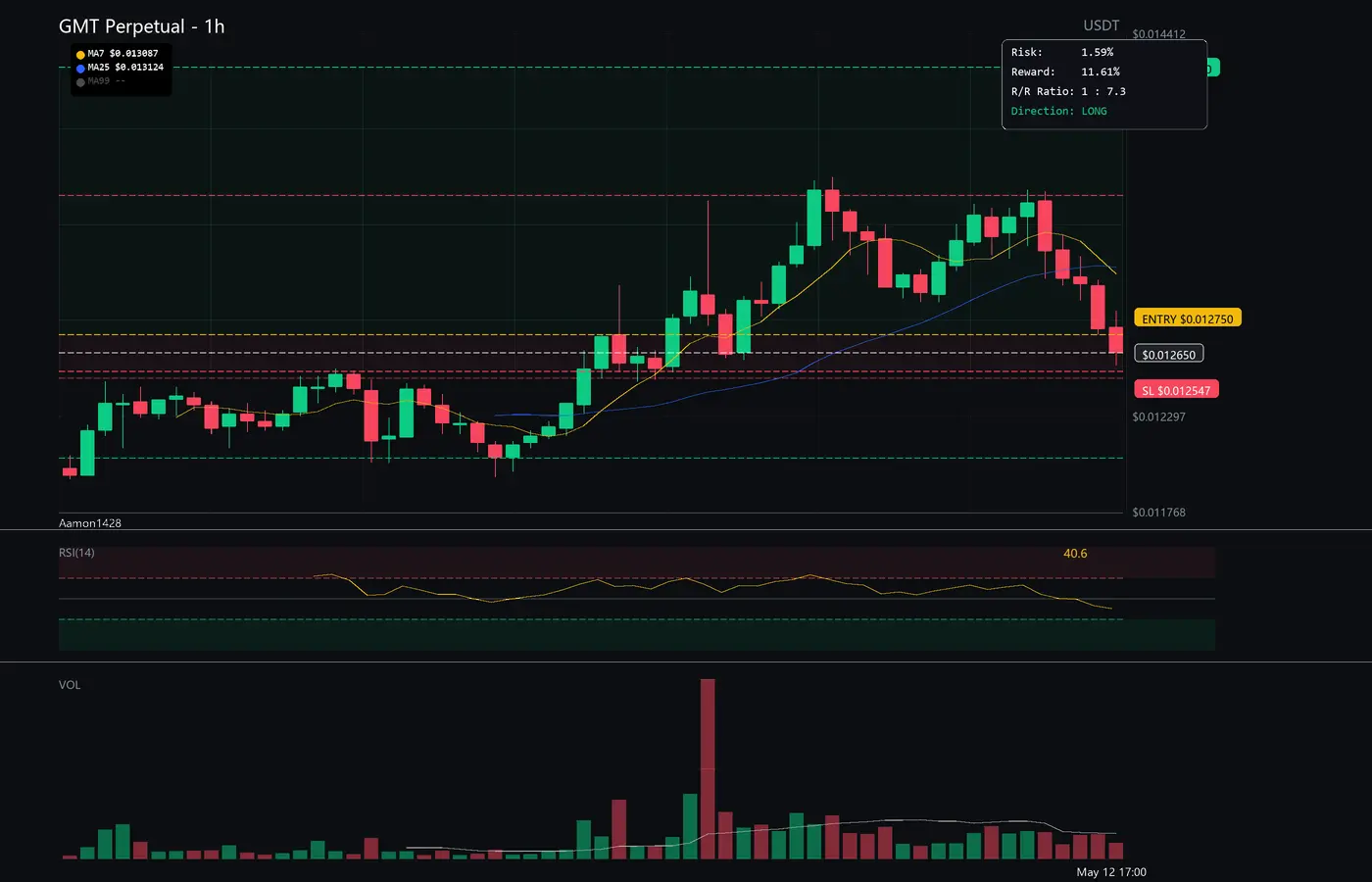Select the Reward 11.61% value

pyautogui.click(x=1101, y=72)
